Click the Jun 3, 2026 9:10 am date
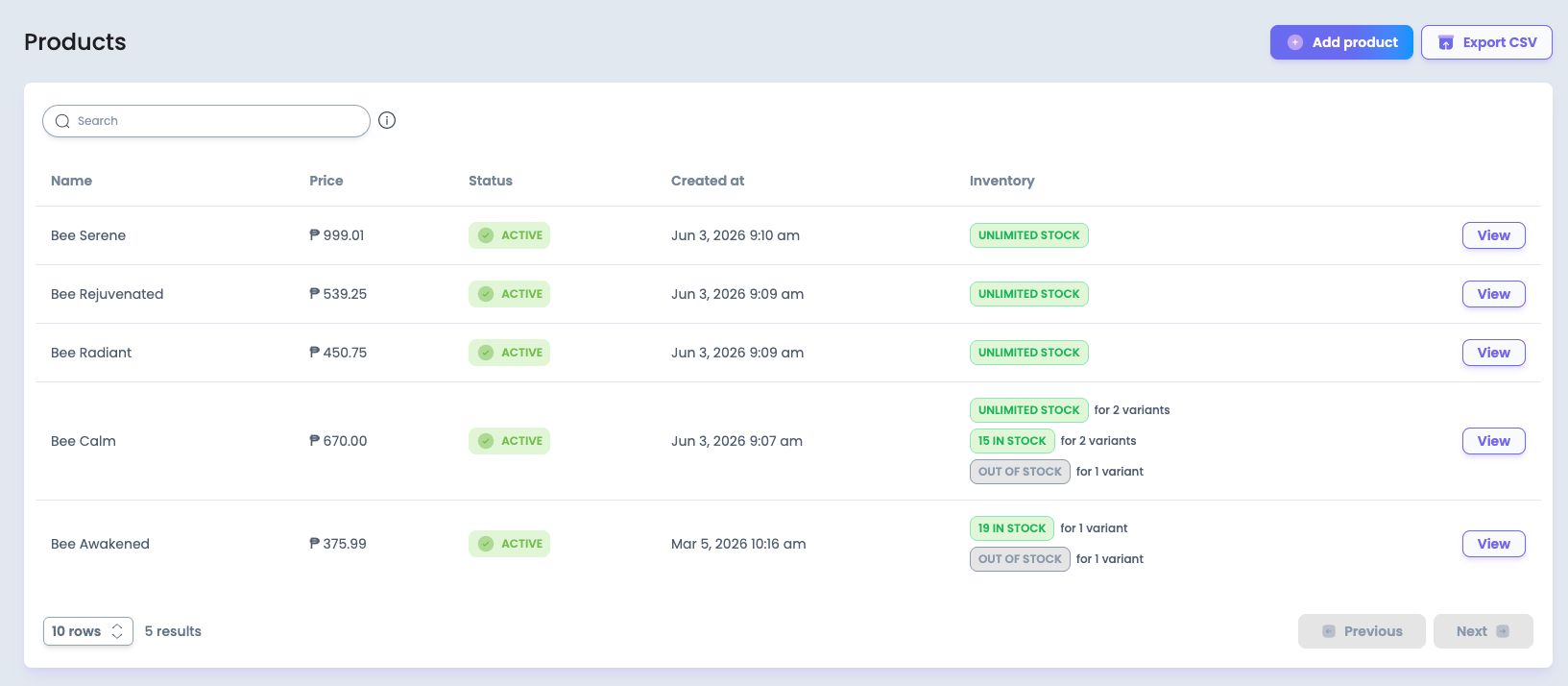The height and width of the screenshot is (686, 1568). pyautogui.click(x=736, y=235)
